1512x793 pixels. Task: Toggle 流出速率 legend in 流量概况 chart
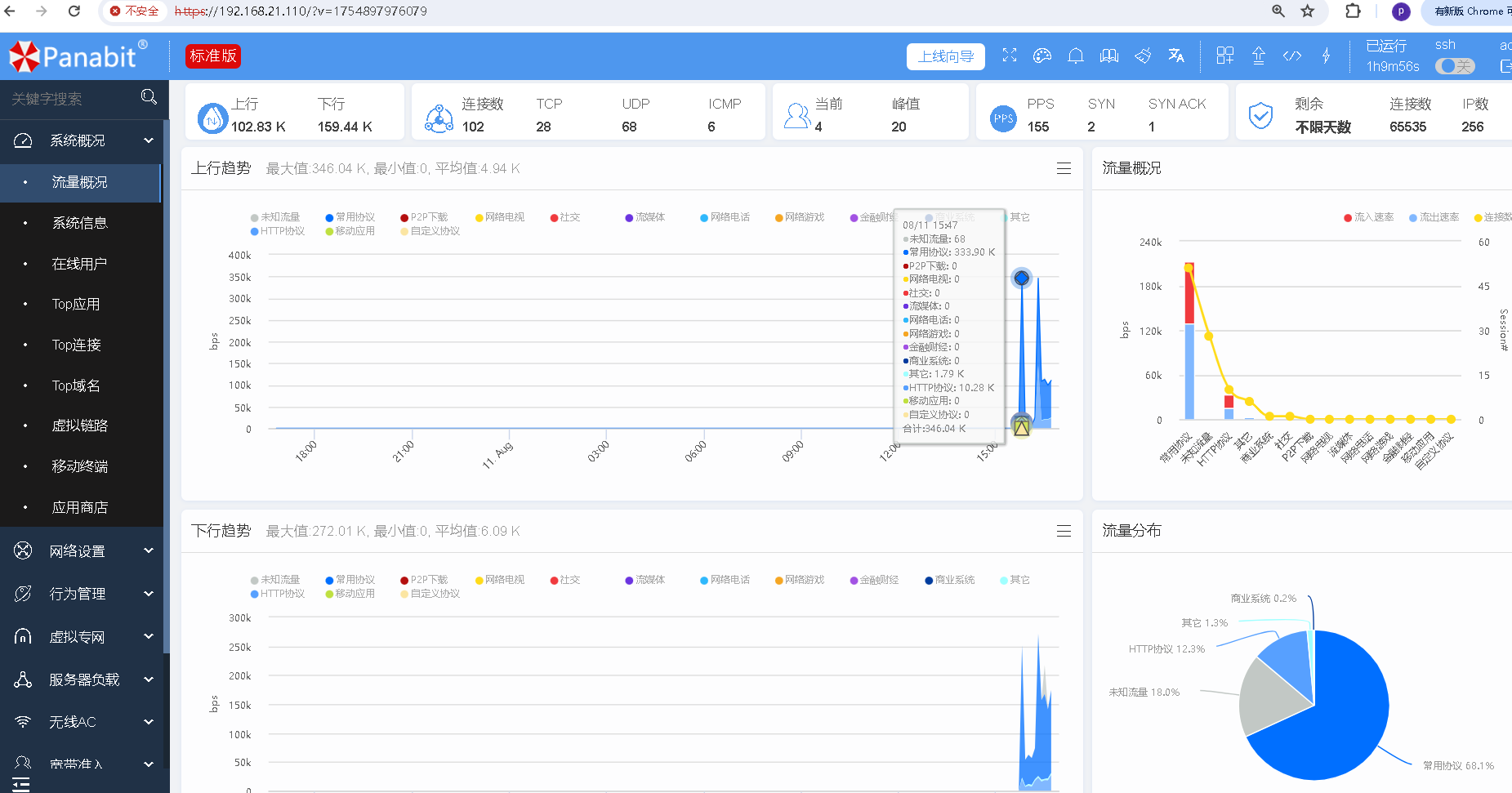1434,217
